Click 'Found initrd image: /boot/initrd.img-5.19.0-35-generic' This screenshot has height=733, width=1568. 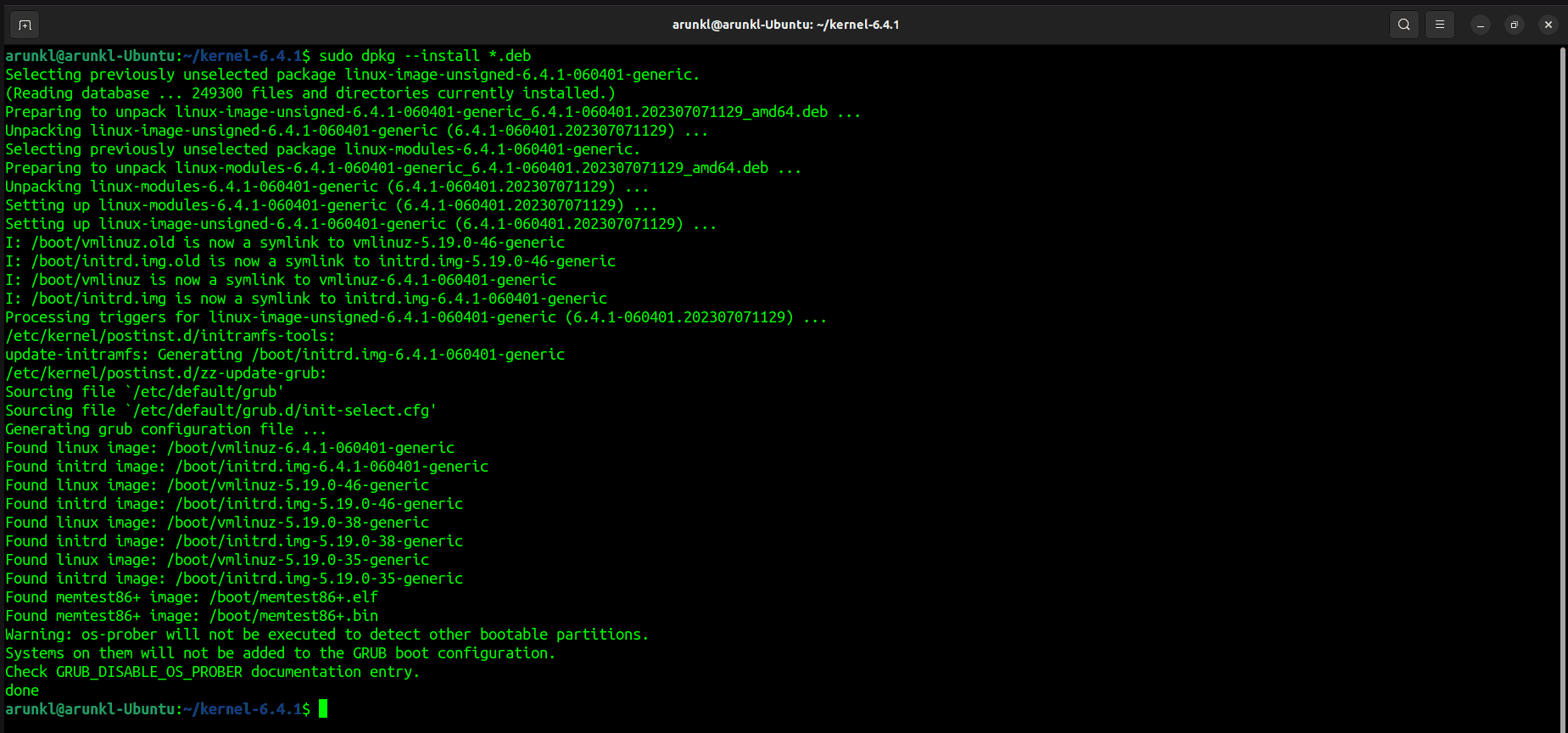tap(234, 579)
